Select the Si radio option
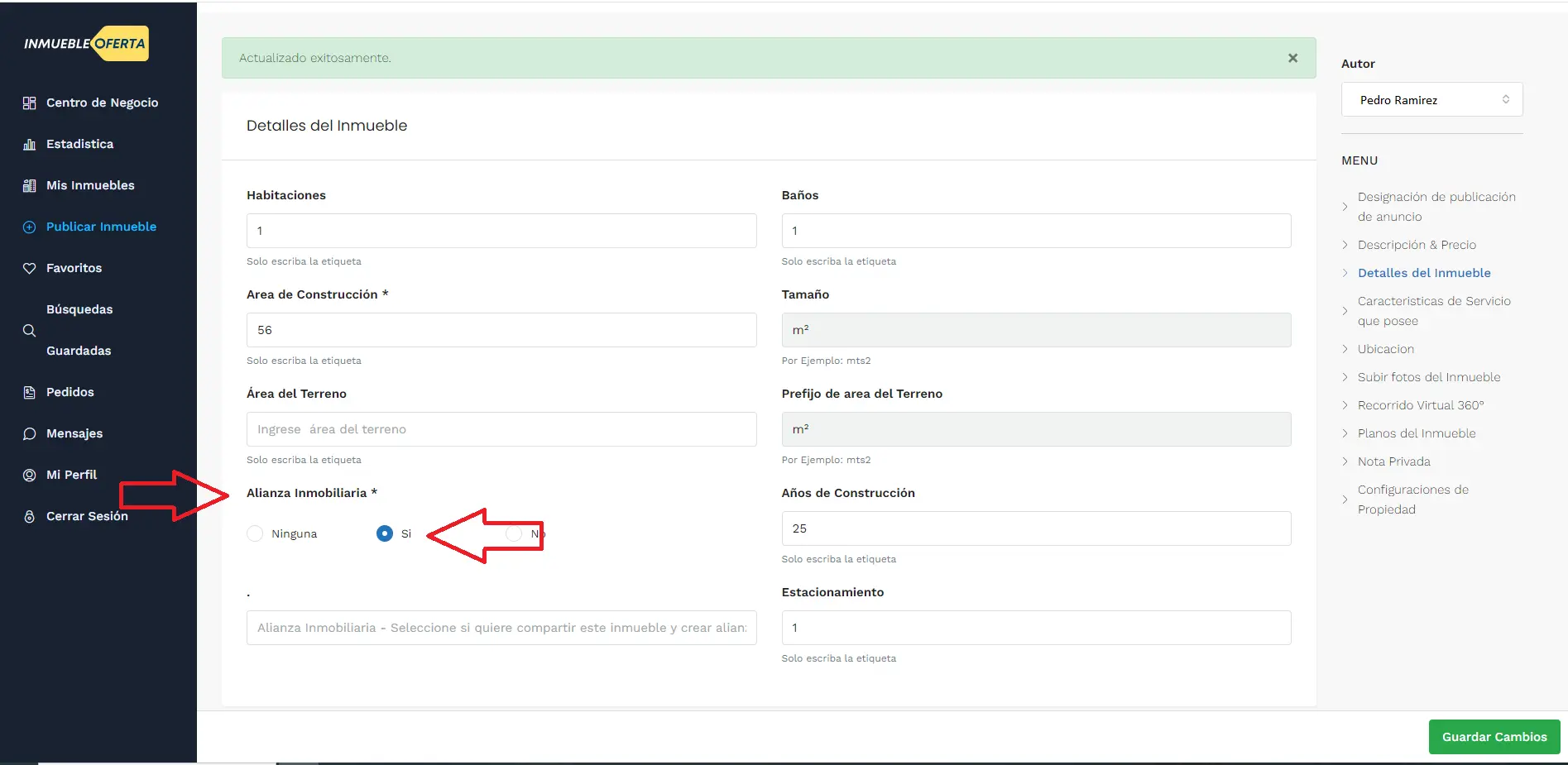 (384, 533)
